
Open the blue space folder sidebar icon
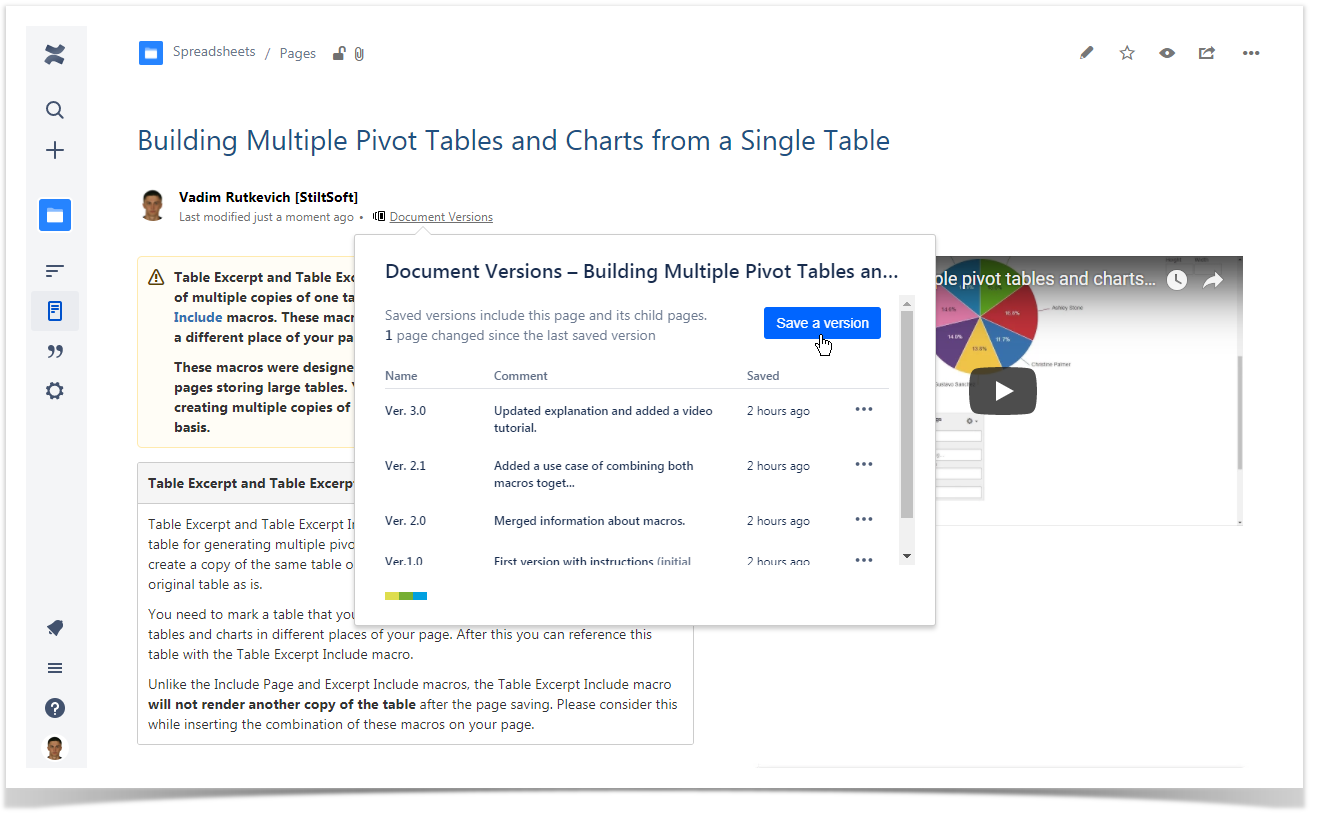(55, 215)
